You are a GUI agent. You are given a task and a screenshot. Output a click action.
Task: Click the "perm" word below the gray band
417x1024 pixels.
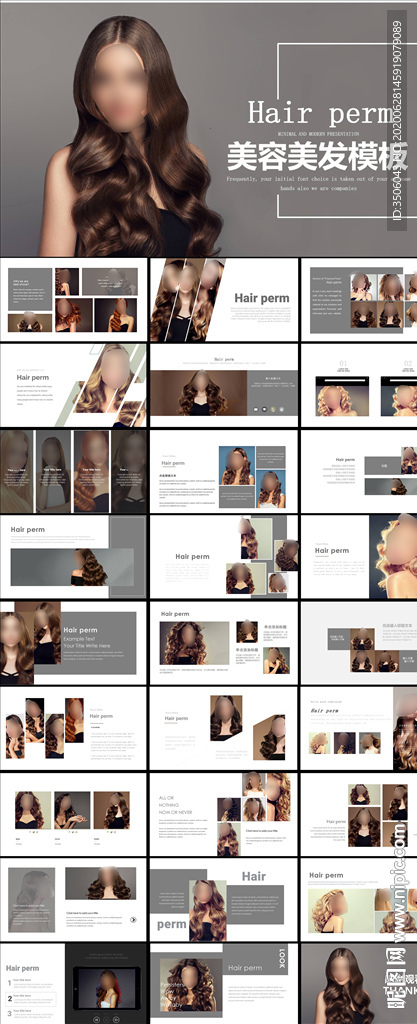(172, 924)
